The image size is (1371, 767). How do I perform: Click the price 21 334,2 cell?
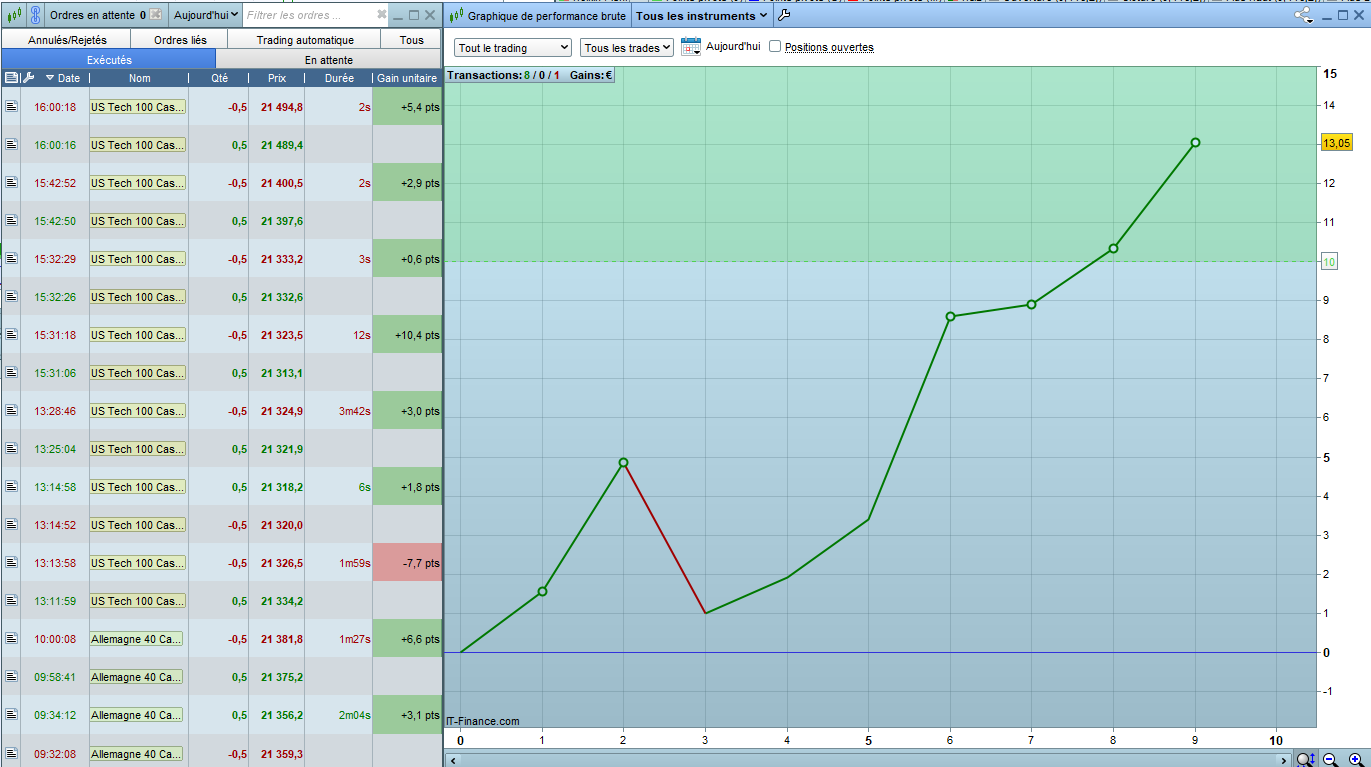tap(277, 601)
